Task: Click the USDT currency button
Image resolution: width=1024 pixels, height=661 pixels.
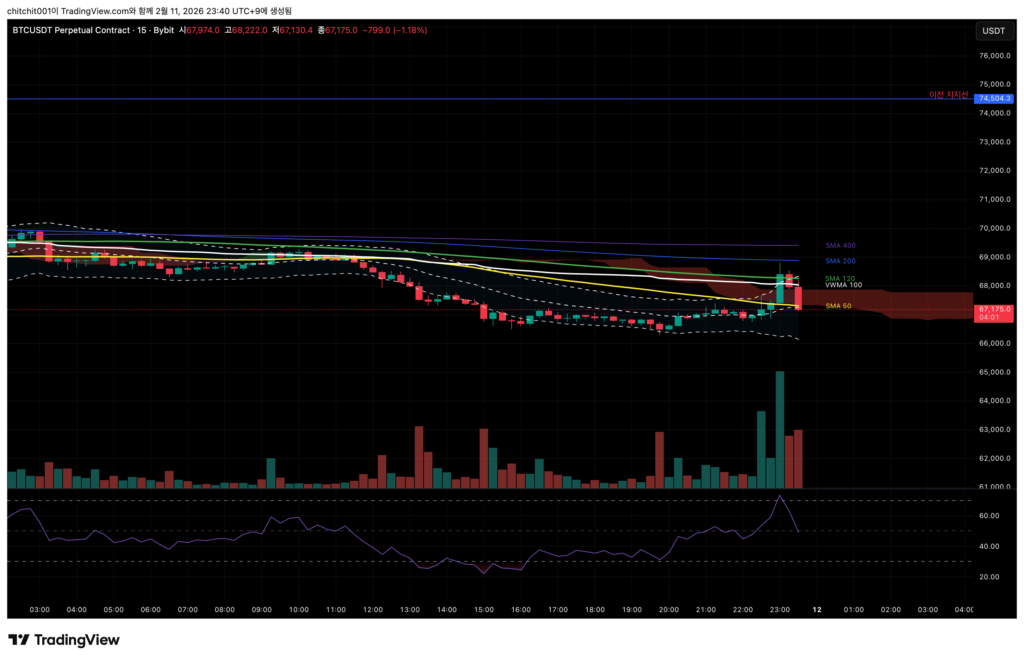Action: (x=993, y=31)
